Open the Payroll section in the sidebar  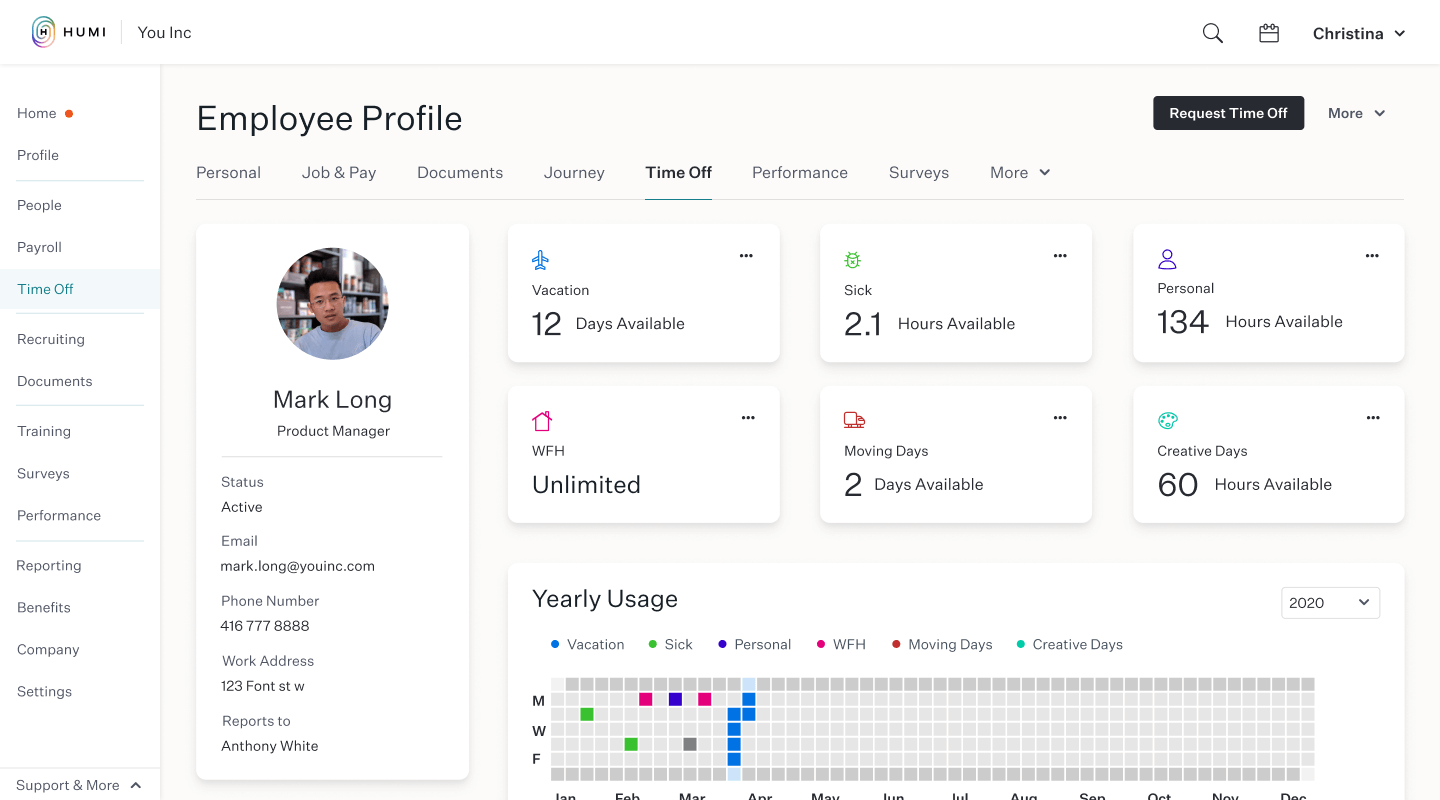(x=39, y=247)
